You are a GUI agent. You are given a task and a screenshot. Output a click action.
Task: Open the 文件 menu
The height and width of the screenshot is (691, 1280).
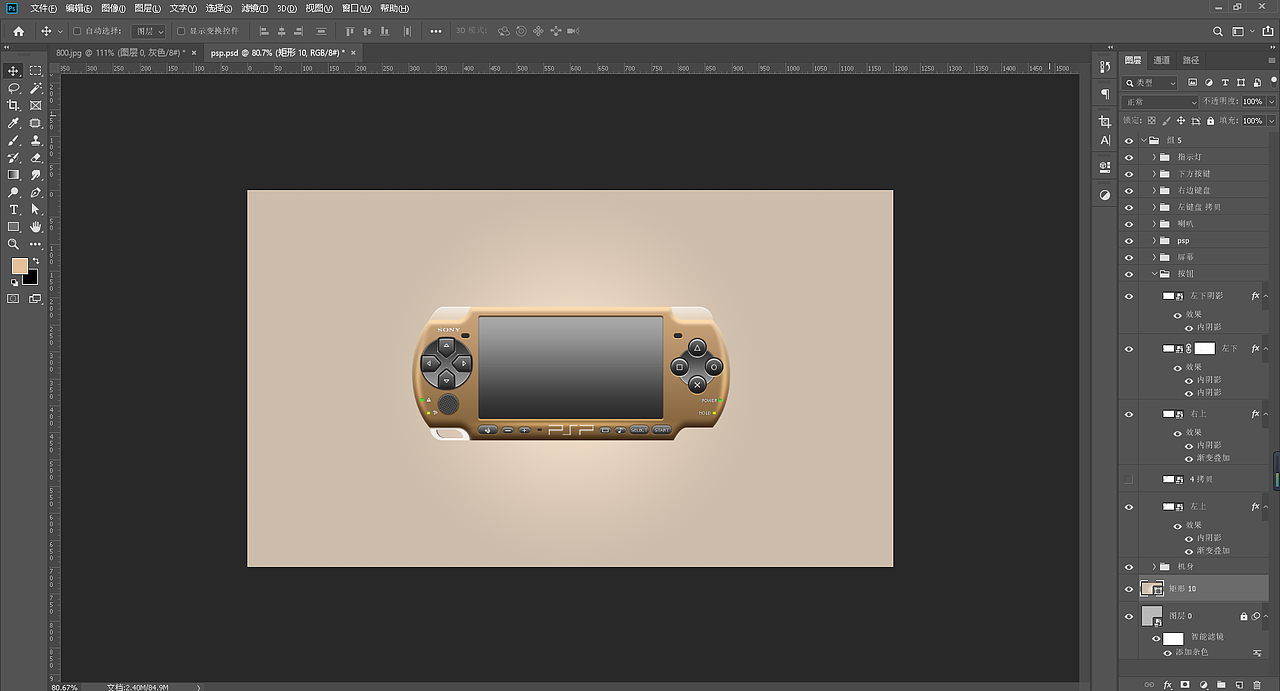click(x=42, y=8)
